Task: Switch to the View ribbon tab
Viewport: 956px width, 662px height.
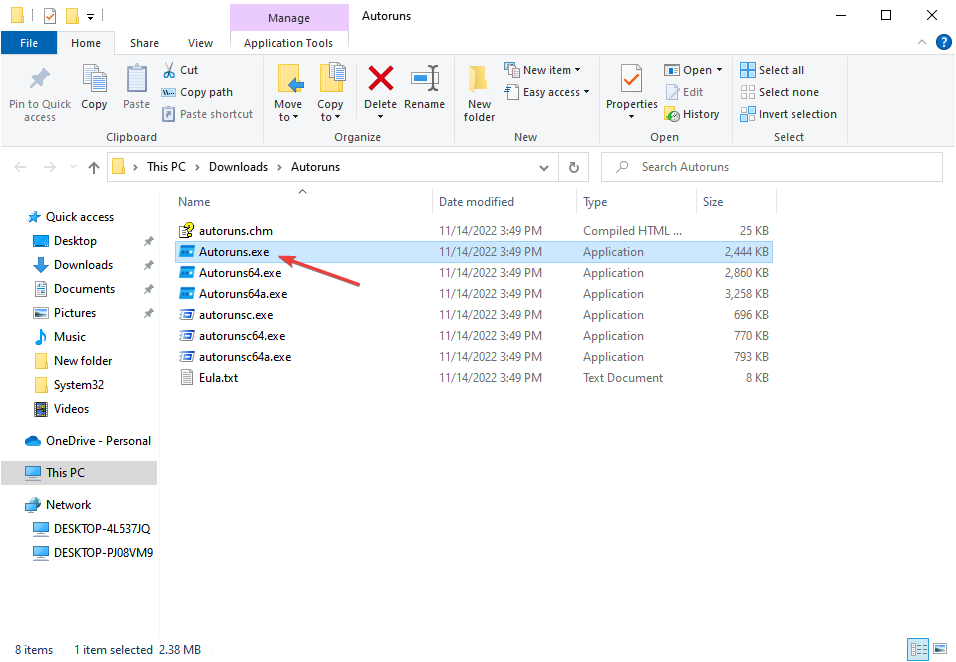Action: 200,43
